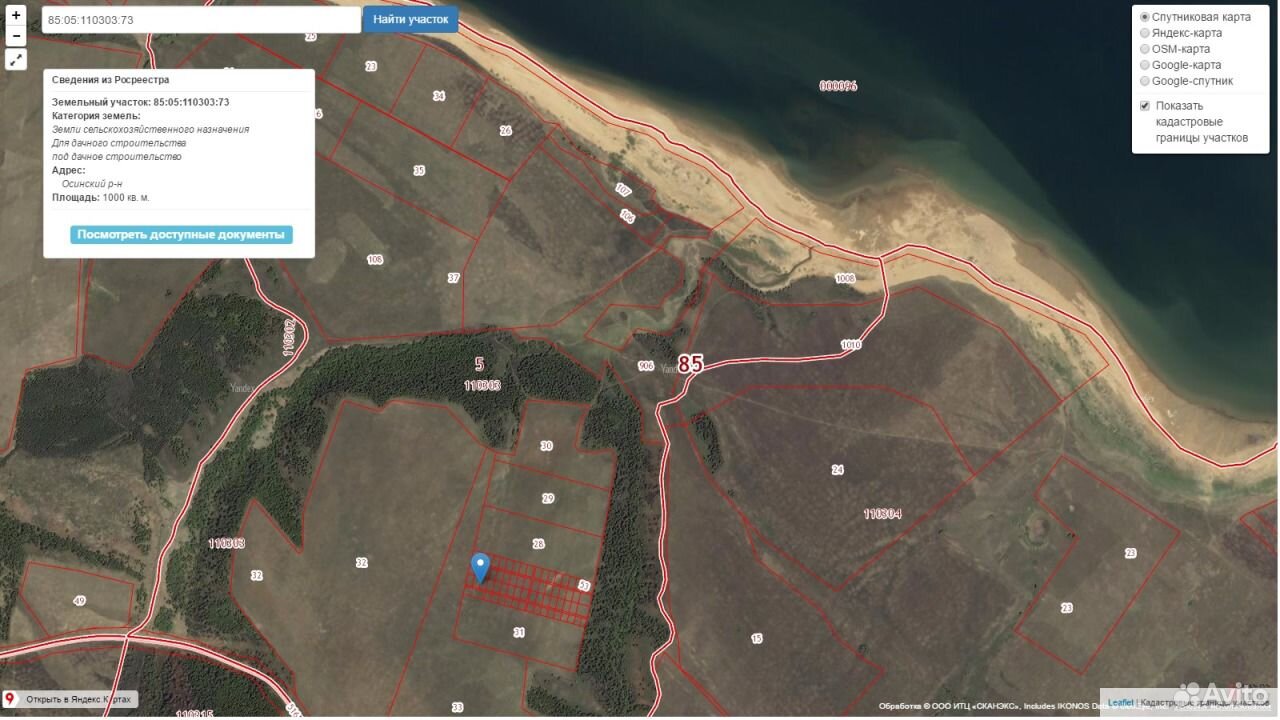The width and height of the screenshot is (1280, 720).
Task: Open Открыть в Яндекс Картах link
Action: 70,699
